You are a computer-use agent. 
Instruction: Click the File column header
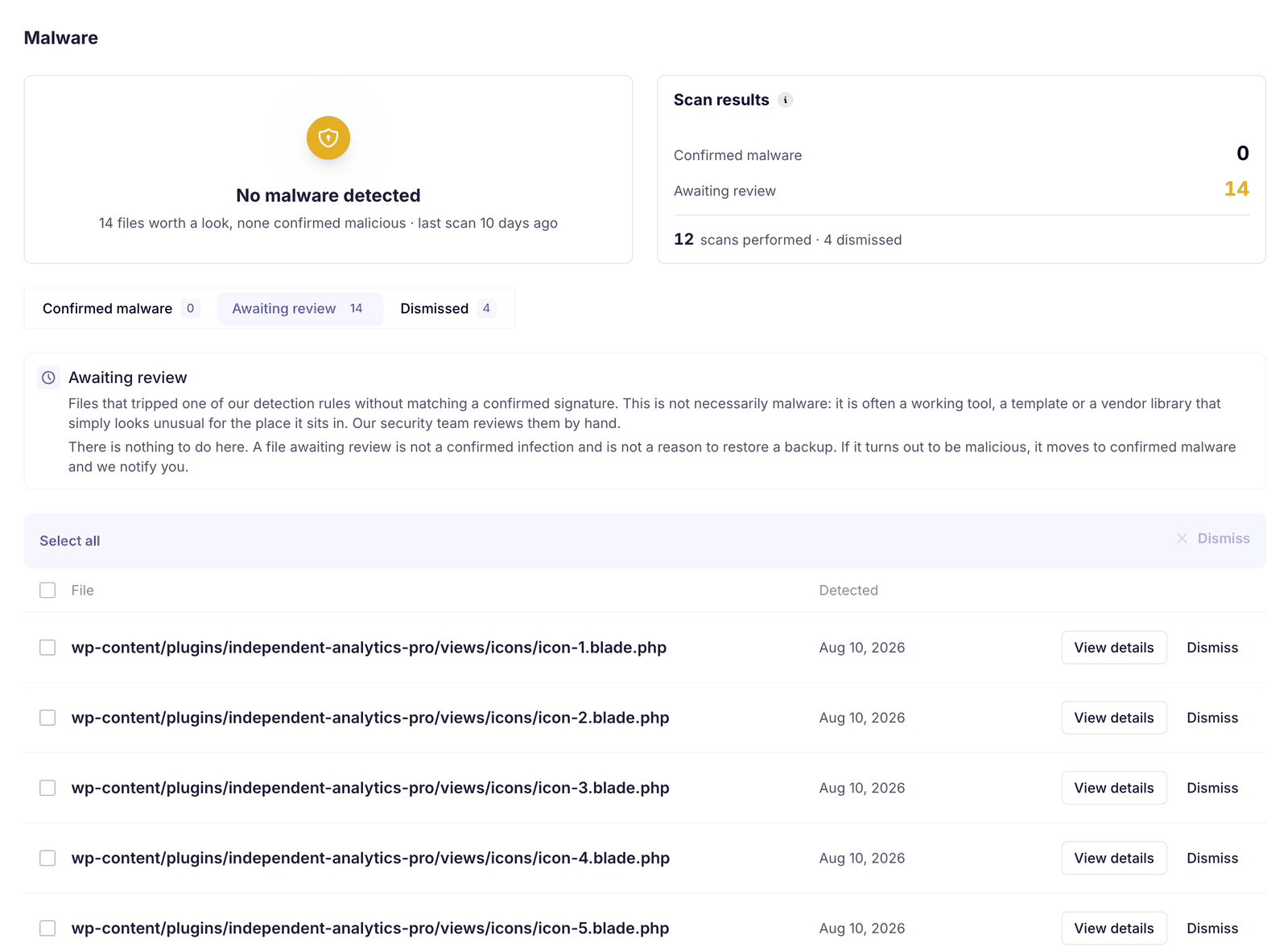pos(82,590)
